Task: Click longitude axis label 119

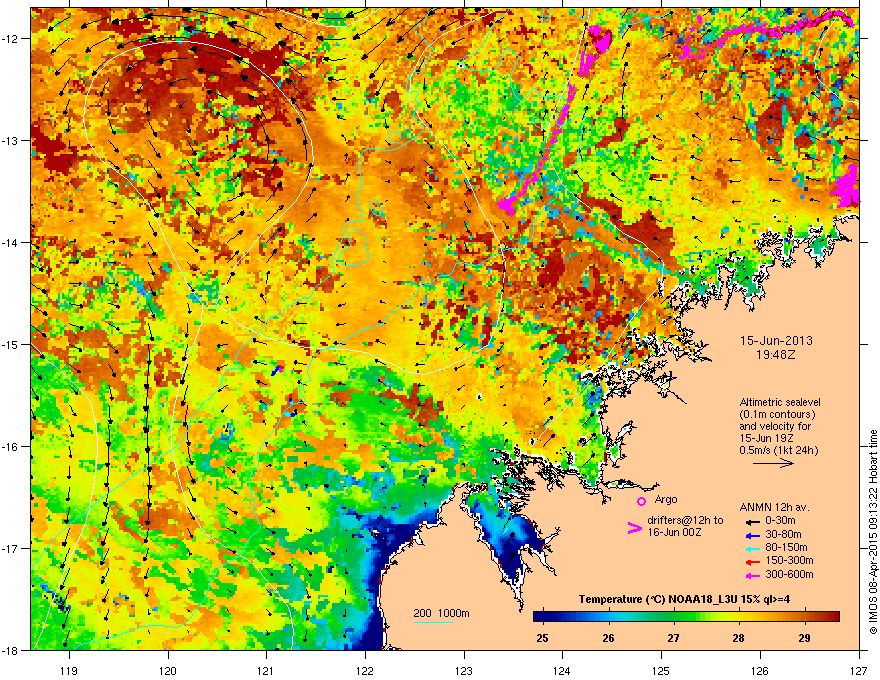Action: tap(69, 670)
